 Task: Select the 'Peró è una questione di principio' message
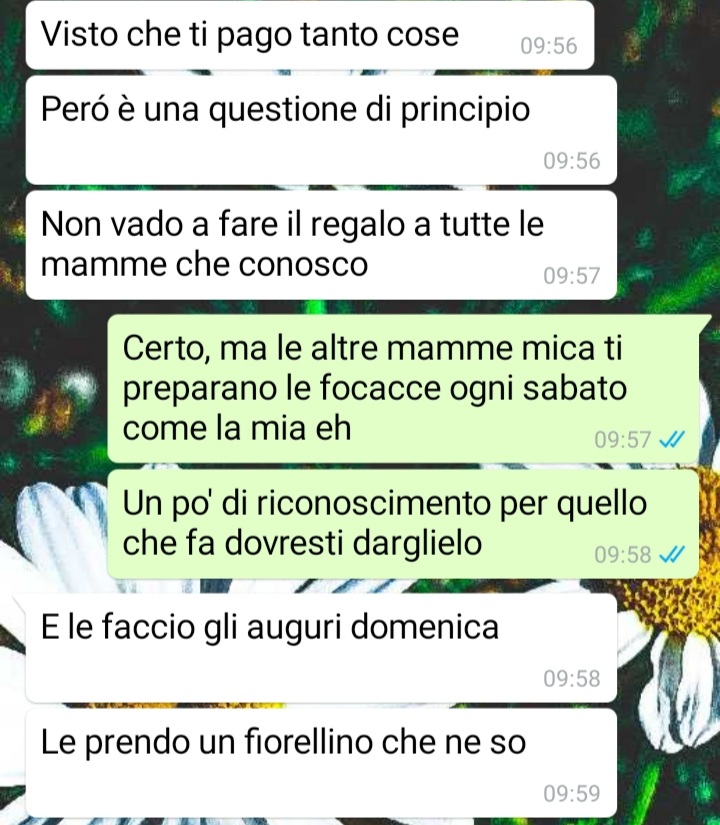point(321,130)
